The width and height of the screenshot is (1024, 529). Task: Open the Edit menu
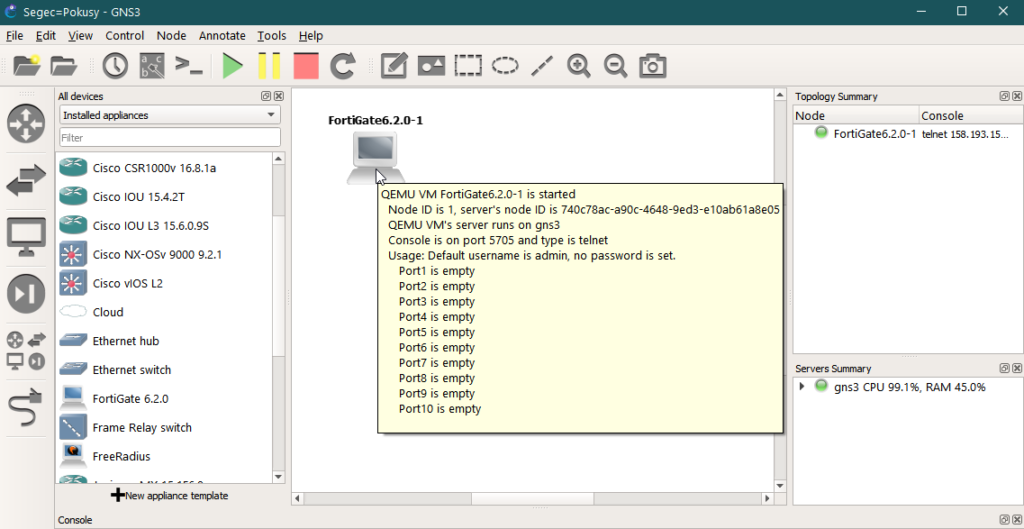pos(46,36)
